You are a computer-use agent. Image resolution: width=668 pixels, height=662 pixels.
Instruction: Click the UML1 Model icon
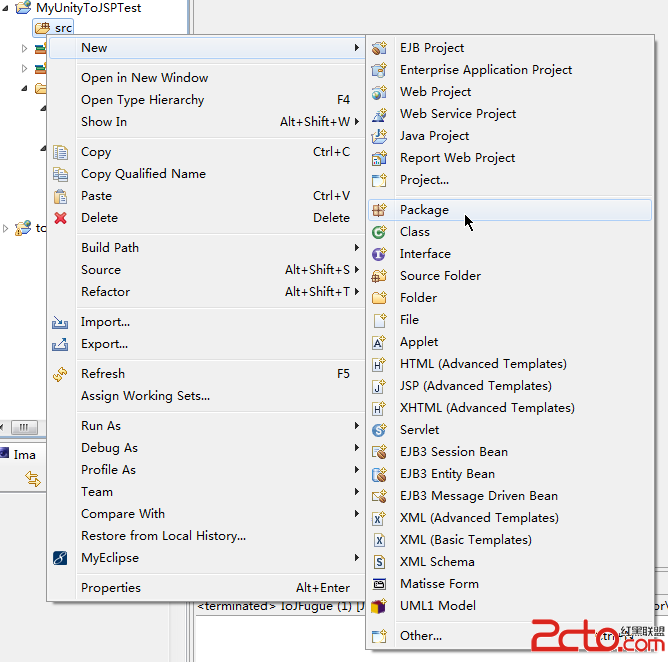(x=379, y=606)
